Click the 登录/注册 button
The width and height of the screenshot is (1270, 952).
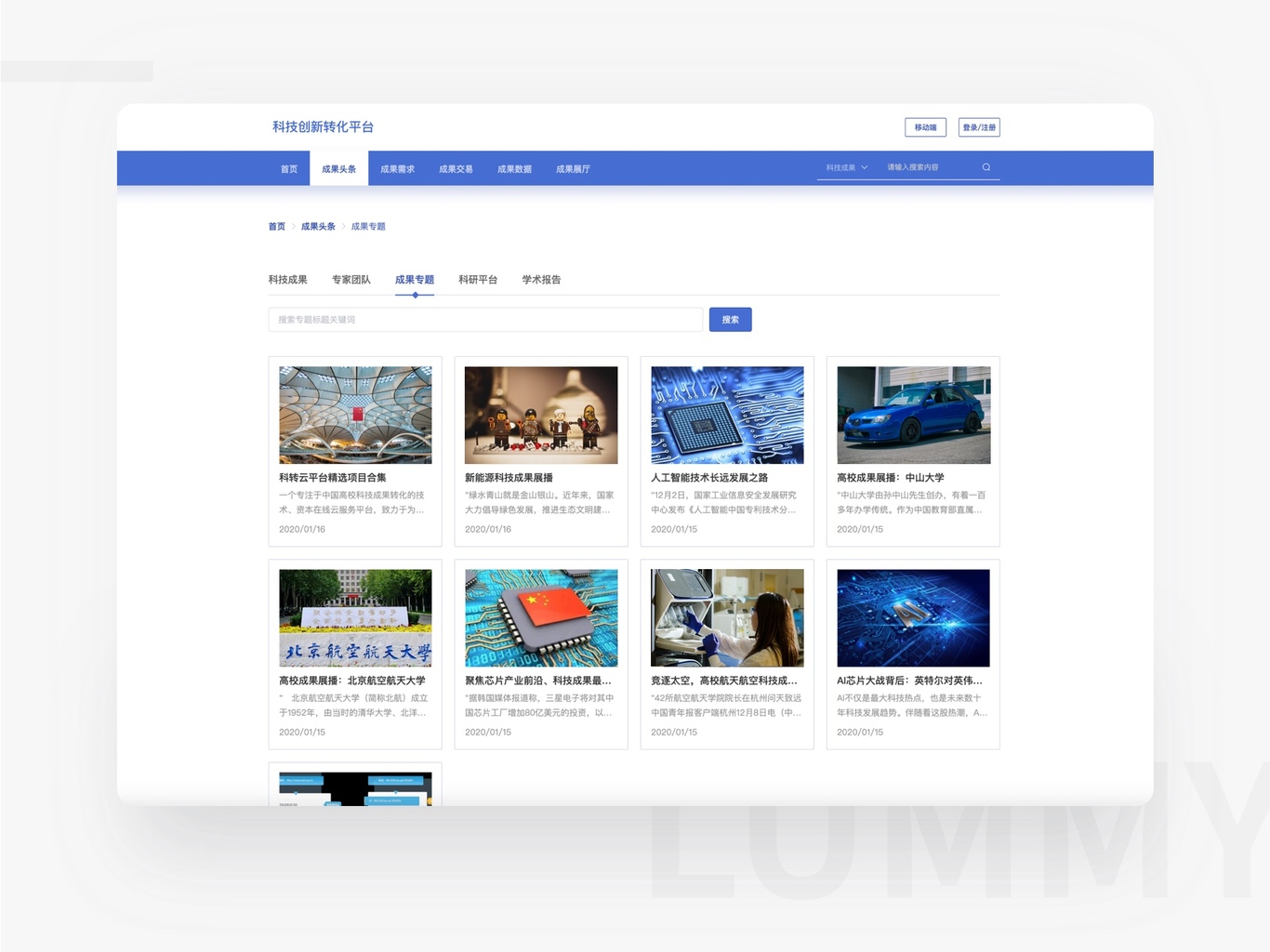pyautogui.click(x=979, y=127)
